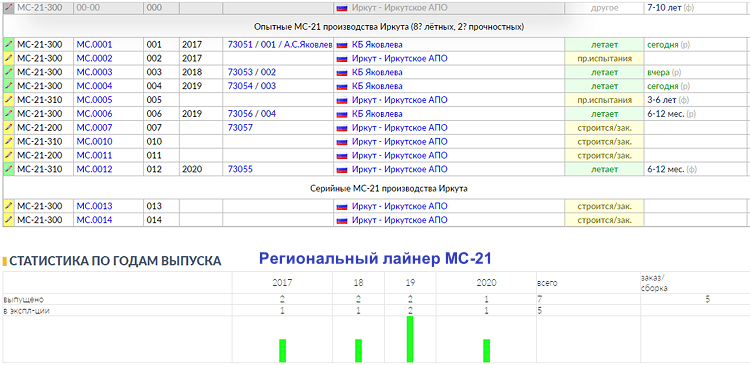Click the edit pencil icon in MC.0004 row
The width and height of the screenshot is (750, 365).
point(8,87)
